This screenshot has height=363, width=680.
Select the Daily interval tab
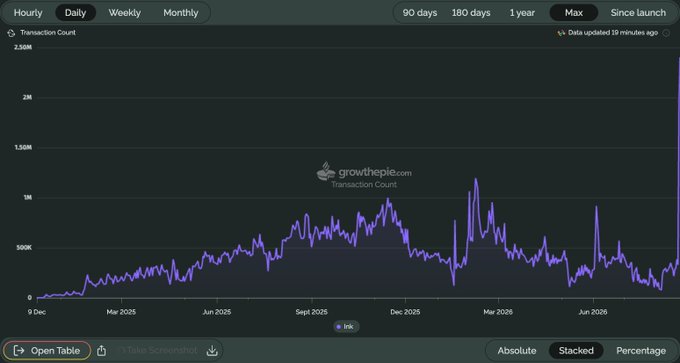click(75, 13)
